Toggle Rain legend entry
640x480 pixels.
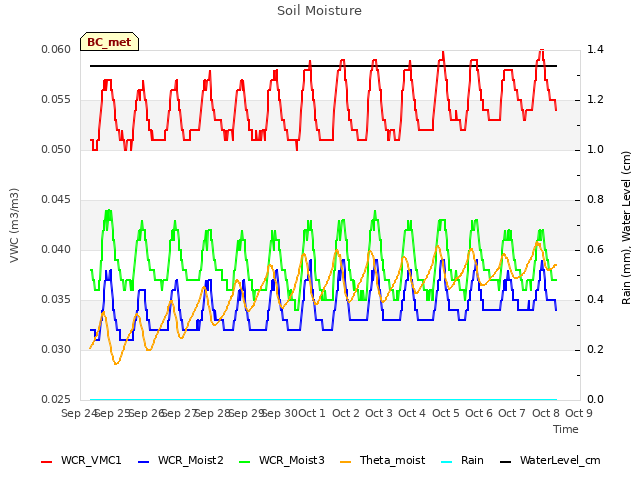pos(462,460)
